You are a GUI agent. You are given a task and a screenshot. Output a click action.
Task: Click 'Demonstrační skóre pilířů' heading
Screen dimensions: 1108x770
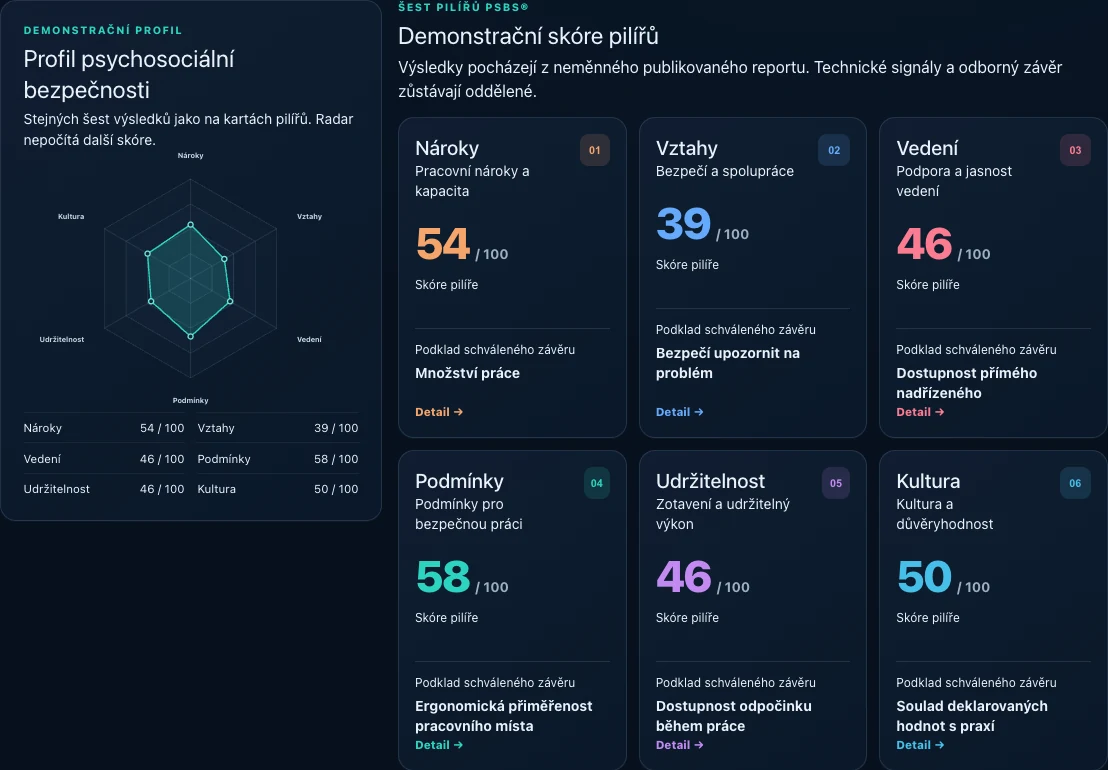(528, 35)
